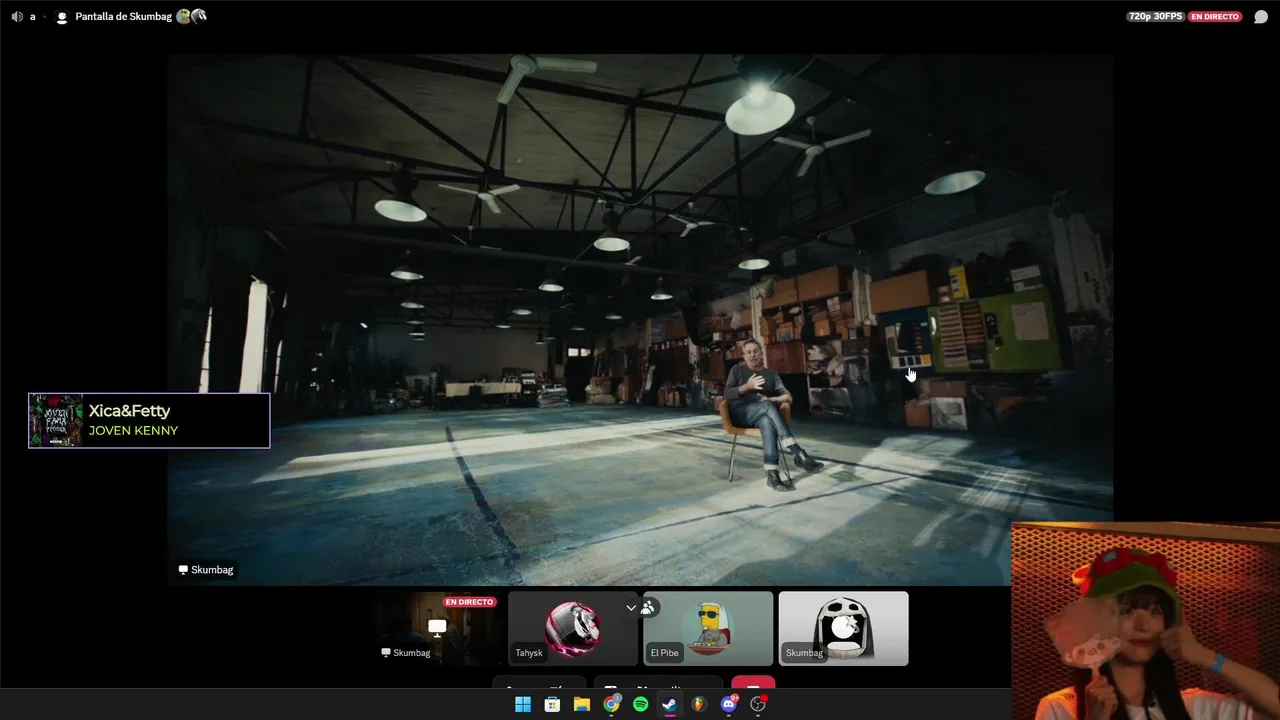The height and width of the screenshot is (720, 1280).
Task: Collapse the participant tiles with the chevron
Action: coord(631,607)
